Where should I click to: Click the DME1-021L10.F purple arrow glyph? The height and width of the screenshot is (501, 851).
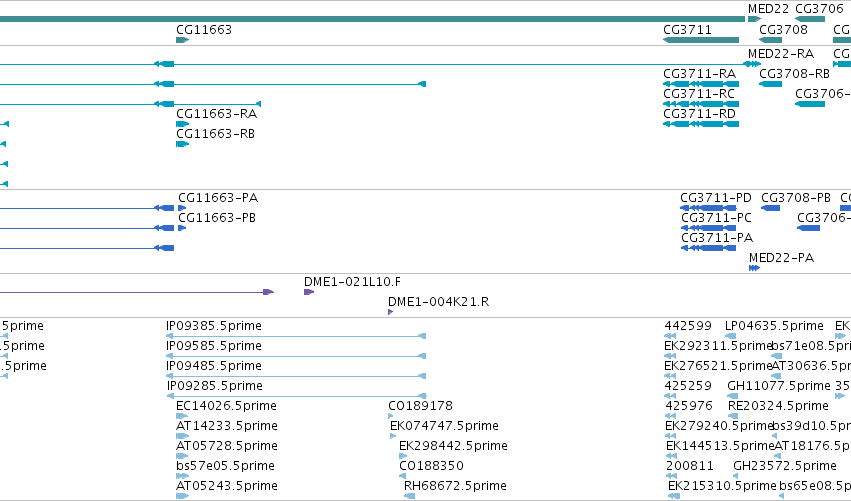(x=309, y=292)
